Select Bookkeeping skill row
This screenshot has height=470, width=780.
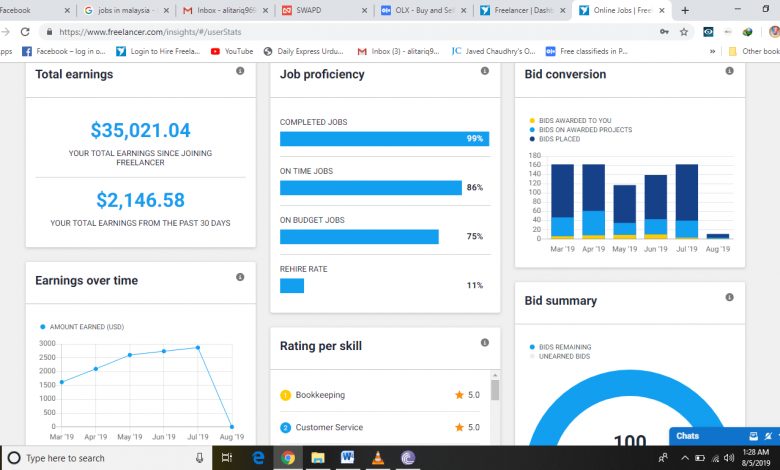coord(380,395)
